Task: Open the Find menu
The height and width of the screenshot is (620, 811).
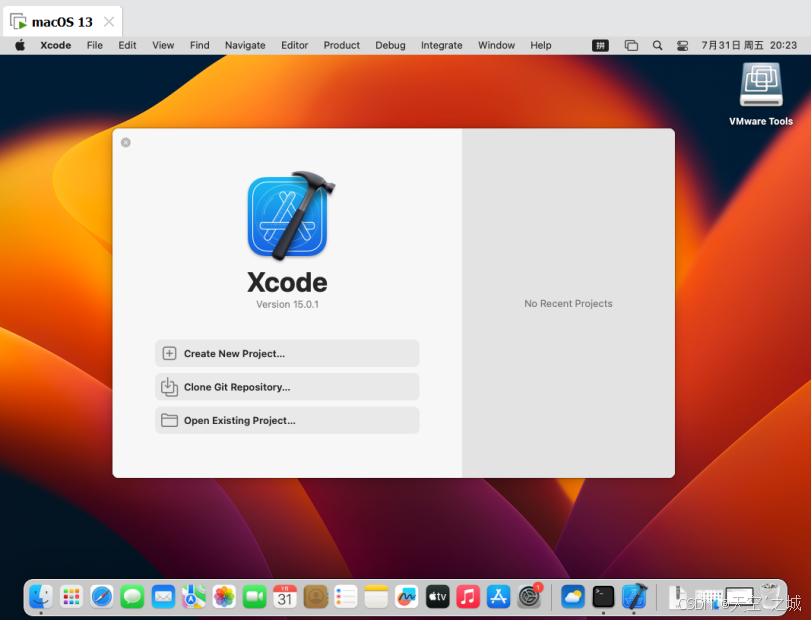Action: (200, 45)
